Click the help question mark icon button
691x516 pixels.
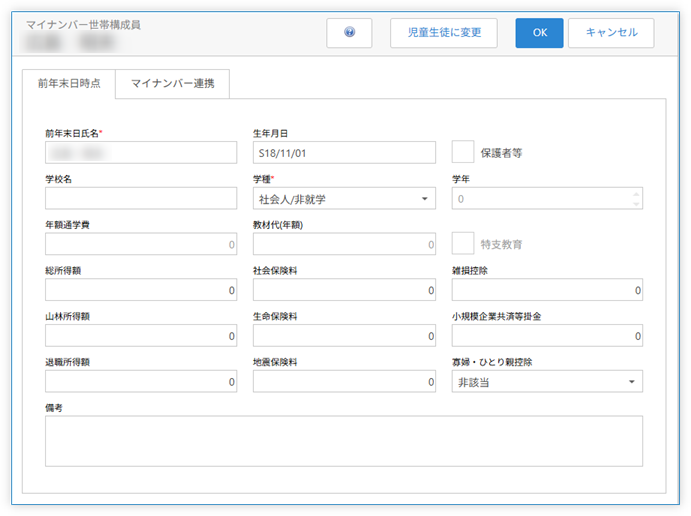pyautogui.click(x=349, y=33)
